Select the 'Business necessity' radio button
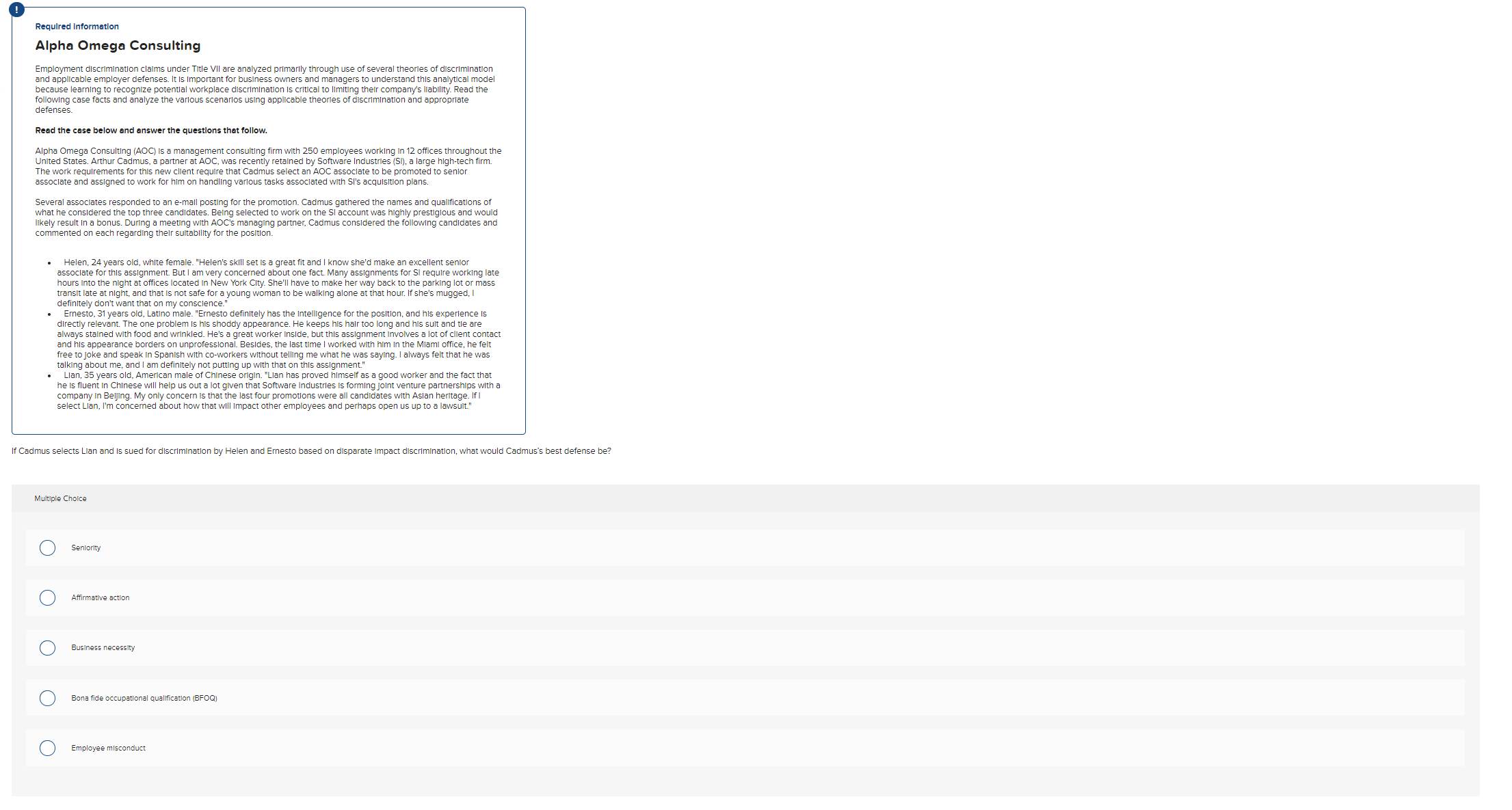This screenshot has height=810, width=1512. point(47,647)
